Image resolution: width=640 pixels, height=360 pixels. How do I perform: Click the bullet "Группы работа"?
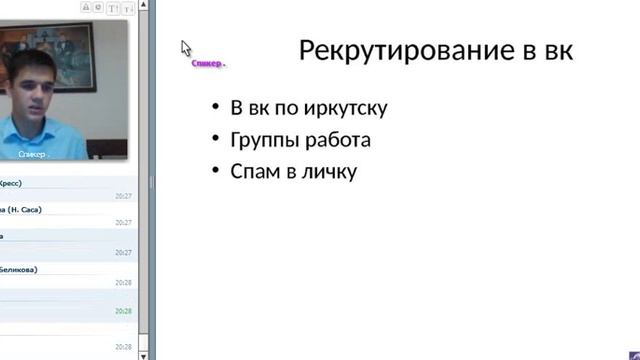(300, 140)
